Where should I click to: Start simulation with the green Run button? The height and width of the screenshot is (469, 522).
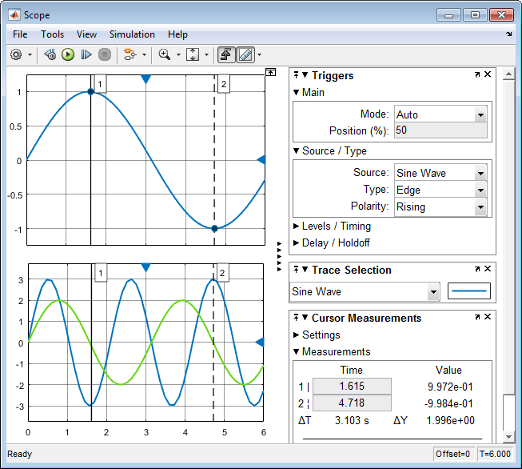tap(68, 54)
